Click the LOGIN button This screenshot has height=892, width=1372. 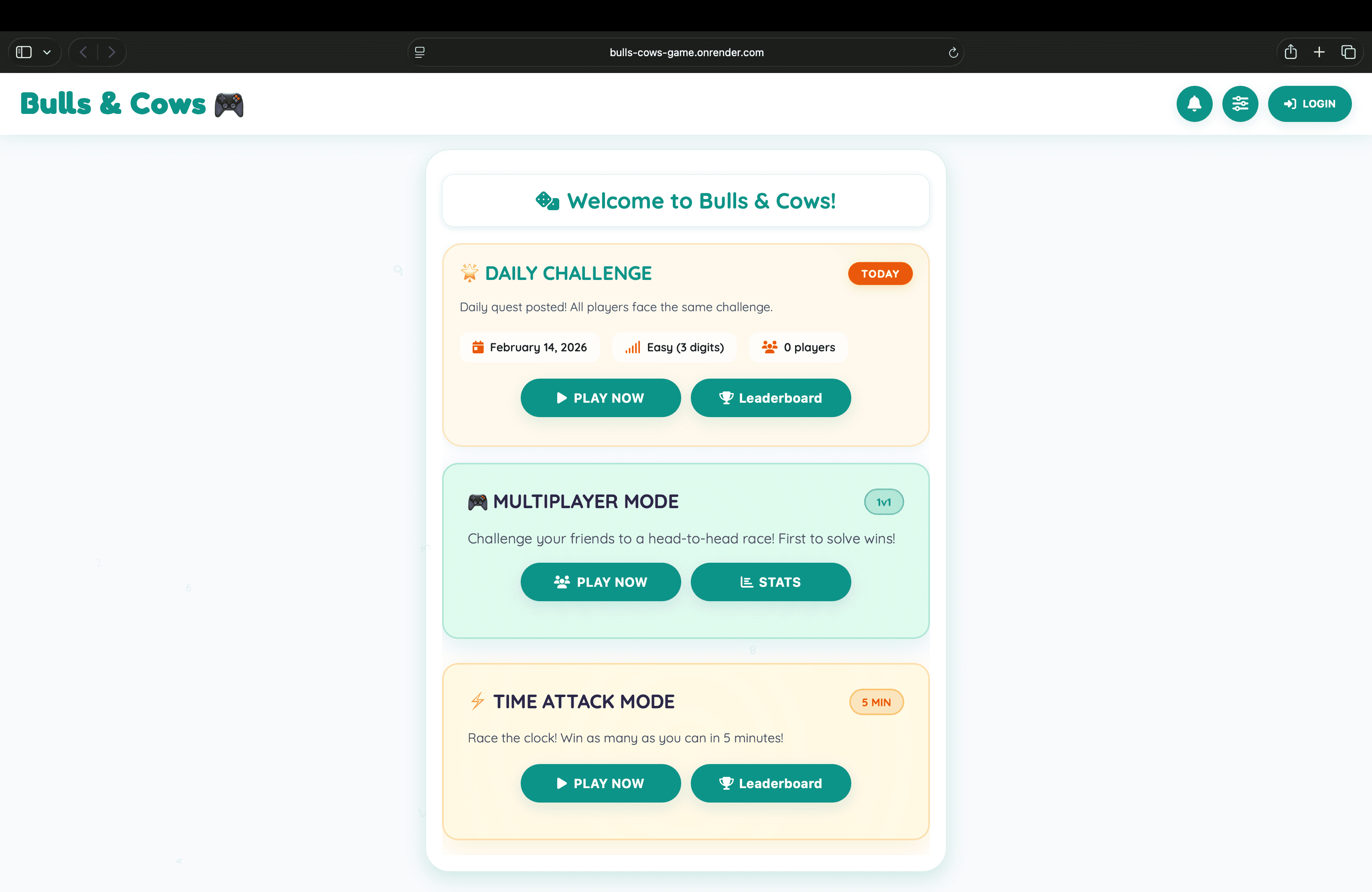coord(1309,104)
